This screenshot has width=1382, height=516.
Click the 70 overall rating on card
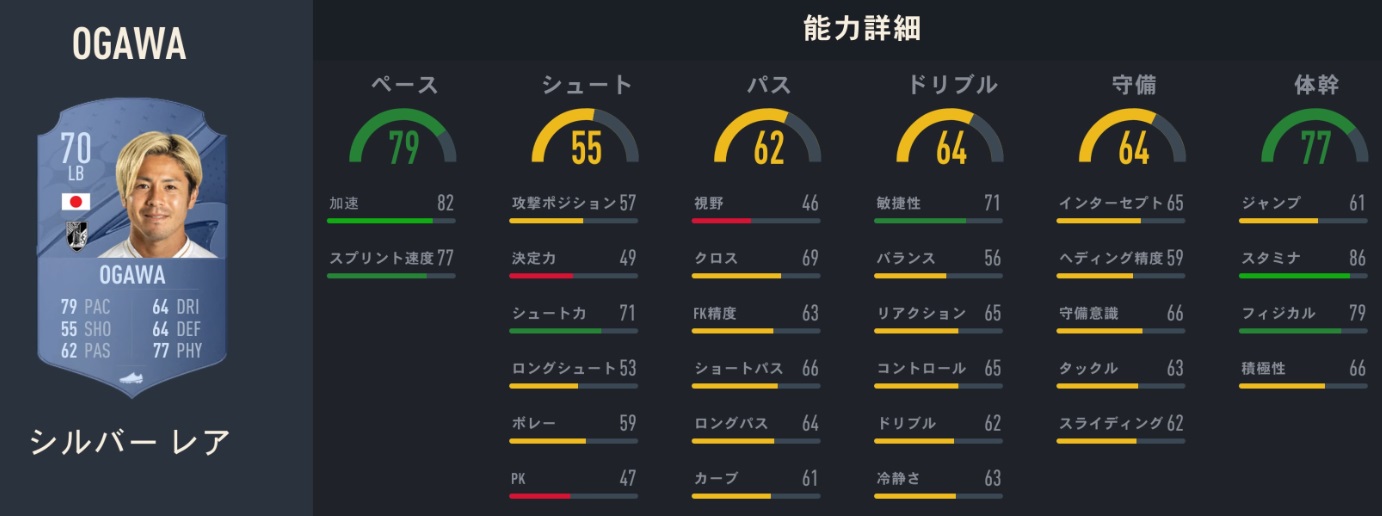point(76,150)
